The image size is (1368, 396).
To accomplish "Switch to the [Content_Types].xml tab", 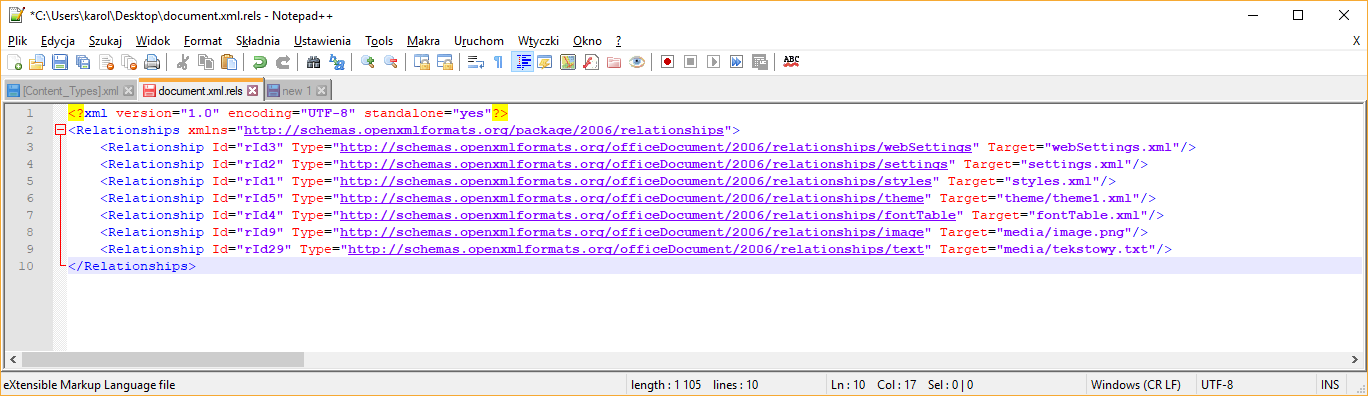I will click(x=70, y=90).
